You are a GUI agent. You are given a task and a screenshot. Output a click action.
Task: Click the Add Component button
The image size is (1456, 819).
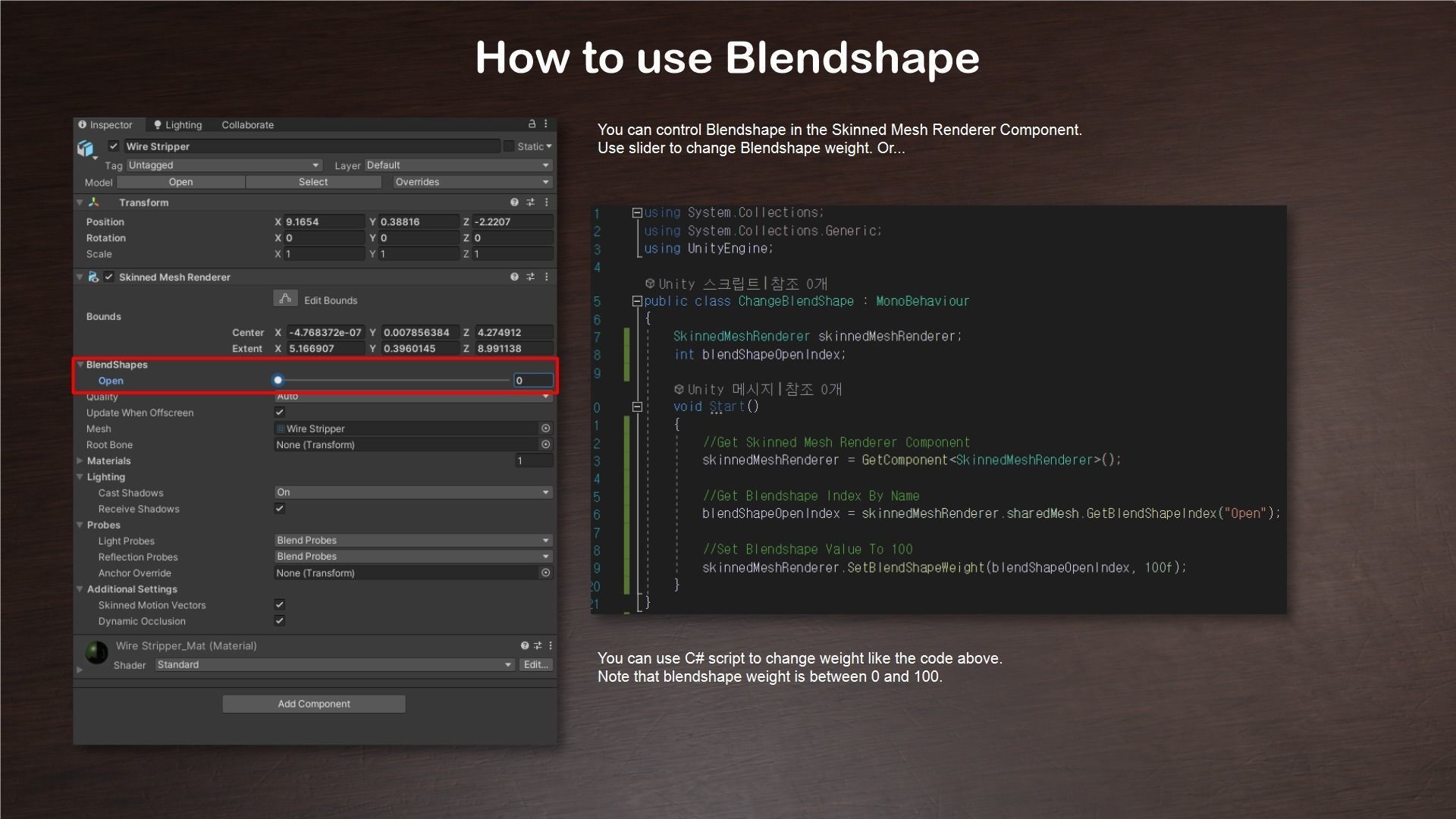tap(314, 704)
